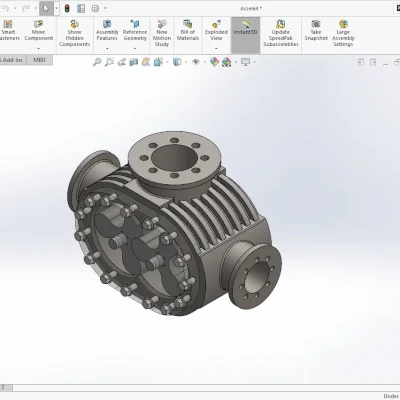The height and width of the screenshot is (400, 400).
Task: Expand View Settings dropdown arrow
Action: [255, 62]
